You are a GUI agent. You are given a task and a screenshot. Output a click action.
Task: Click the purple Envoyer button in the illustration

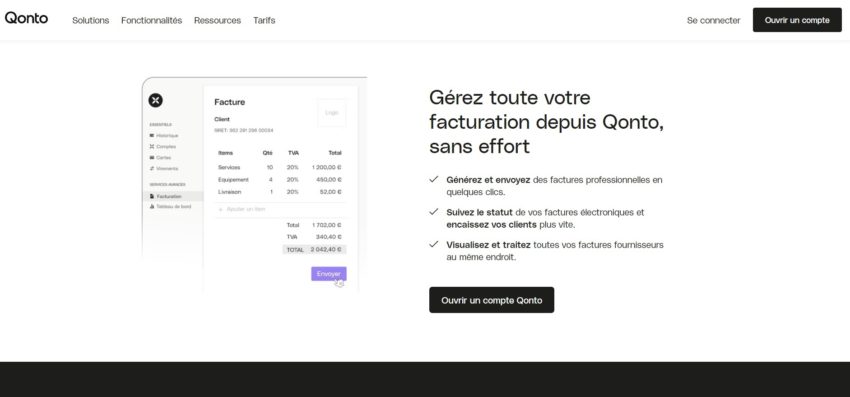[x=329, y=274]
